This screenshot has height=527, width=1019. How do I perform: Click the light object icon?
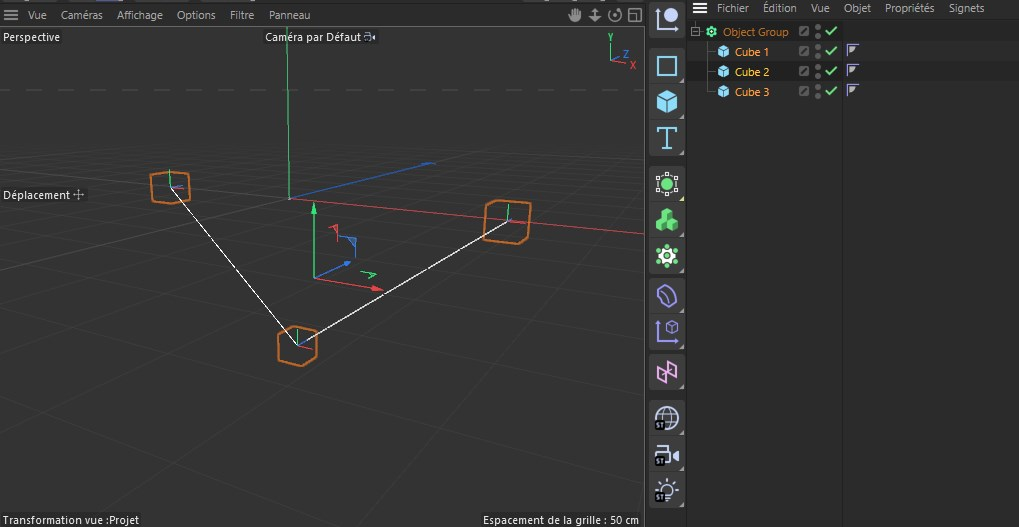pyautogui.click(x=667, y=491)
